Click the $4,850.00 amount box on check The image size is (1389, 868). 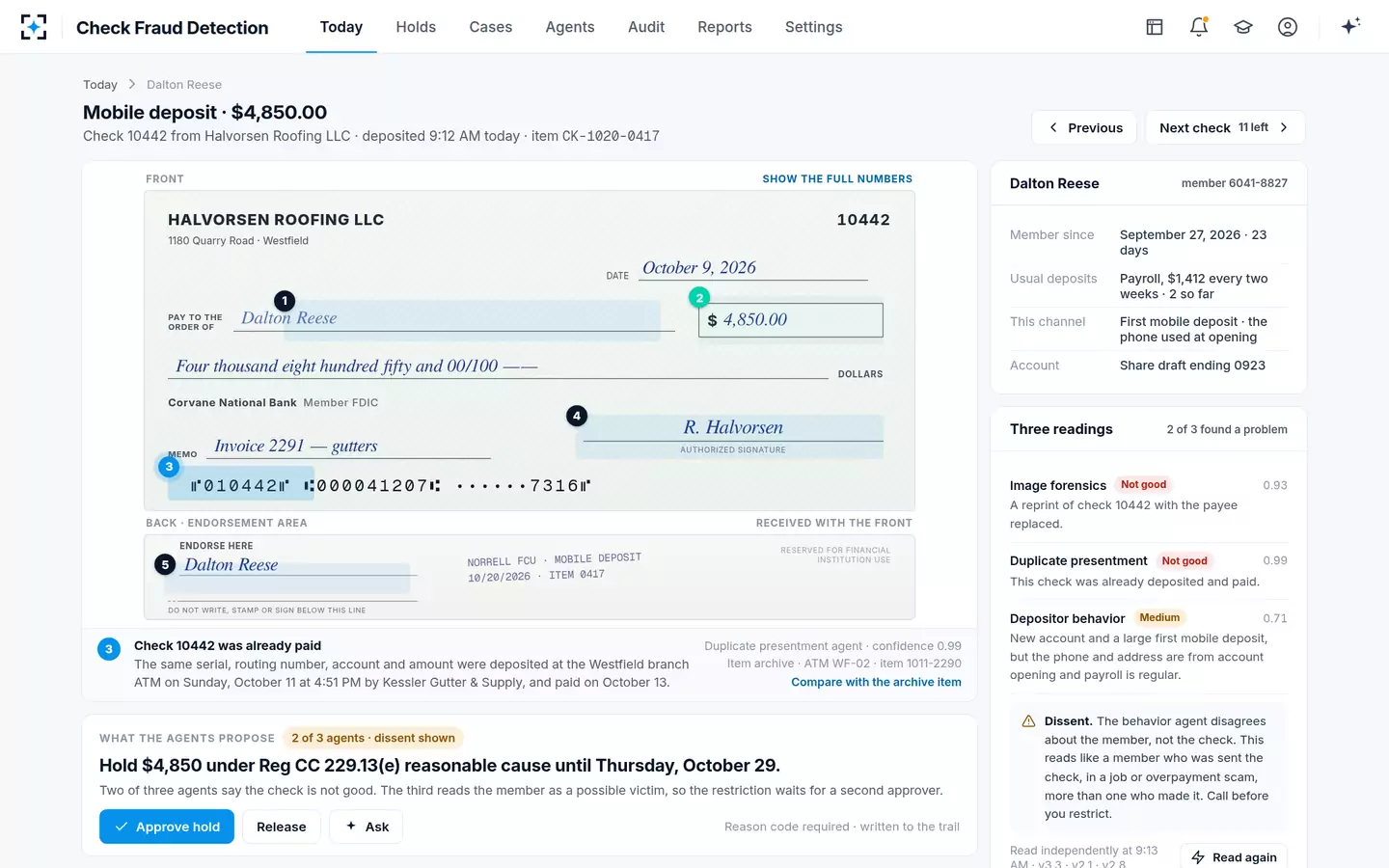click(x=791, y=320)
